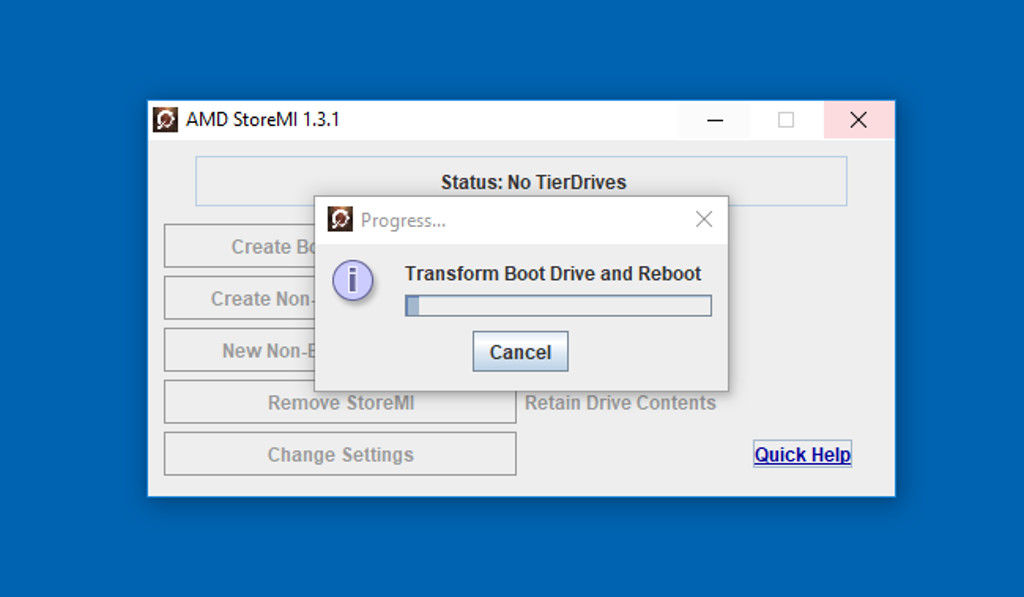Viewport: 1024px width, 597px height.
Task: Close the AMD StoreMI main window
Action: [858, 120]
